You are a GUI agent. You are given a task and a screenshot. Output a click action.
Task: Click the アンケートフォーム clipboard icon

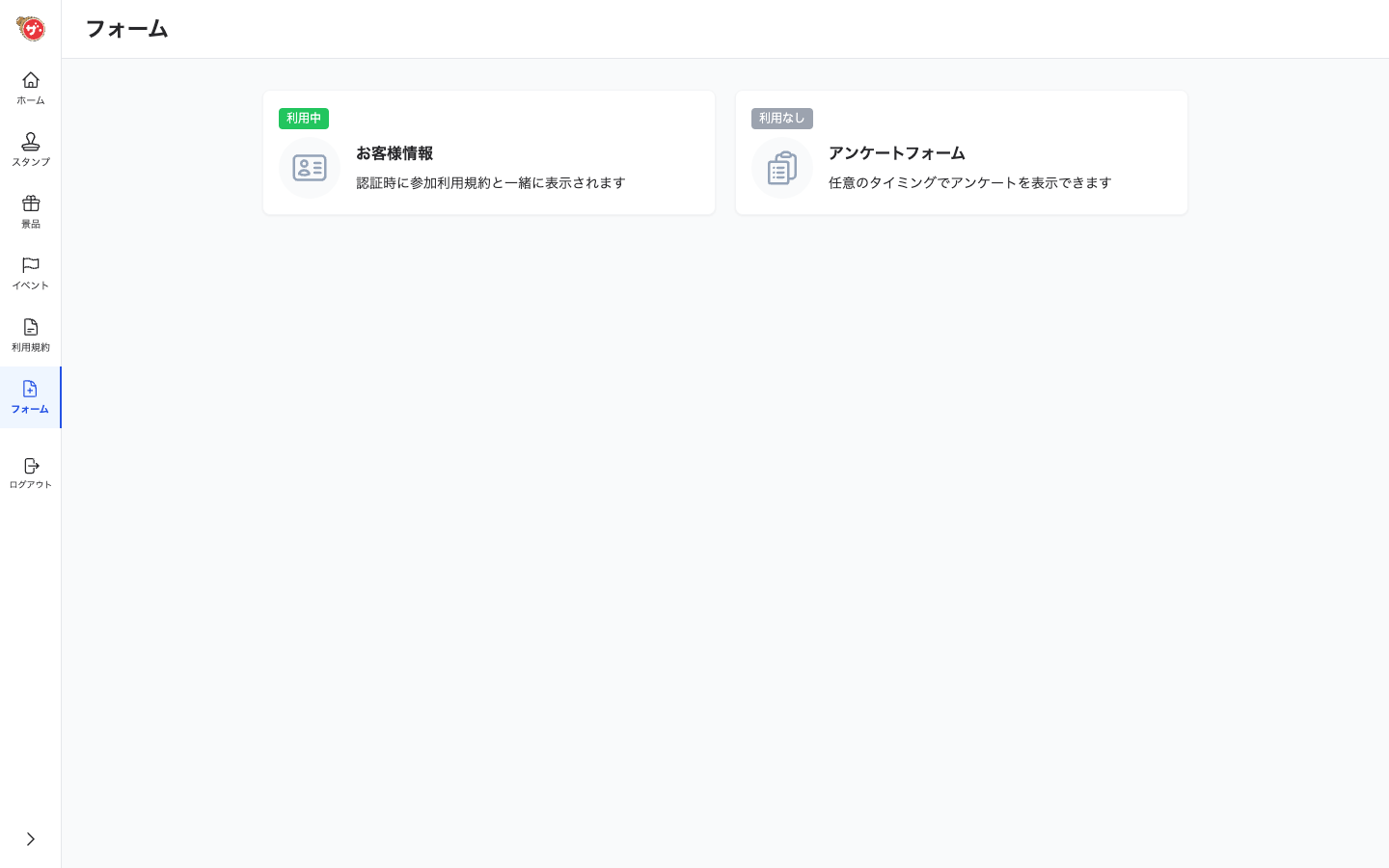pyautogui.click(x=781, y=168)
